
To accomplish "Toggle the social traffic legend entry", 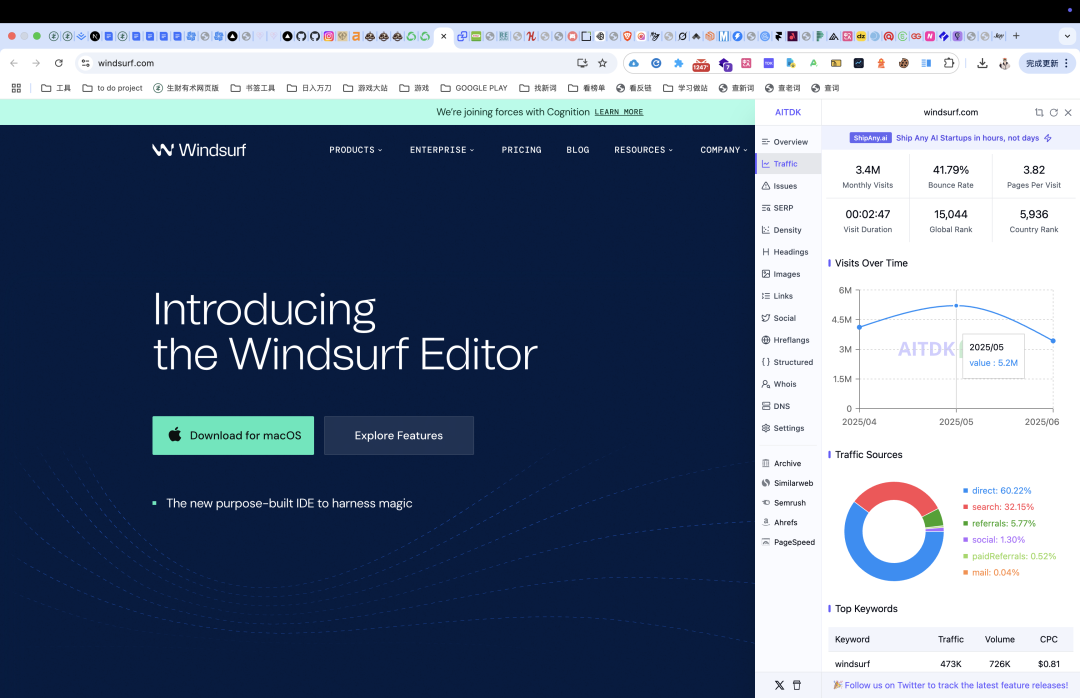I will 994,540.
